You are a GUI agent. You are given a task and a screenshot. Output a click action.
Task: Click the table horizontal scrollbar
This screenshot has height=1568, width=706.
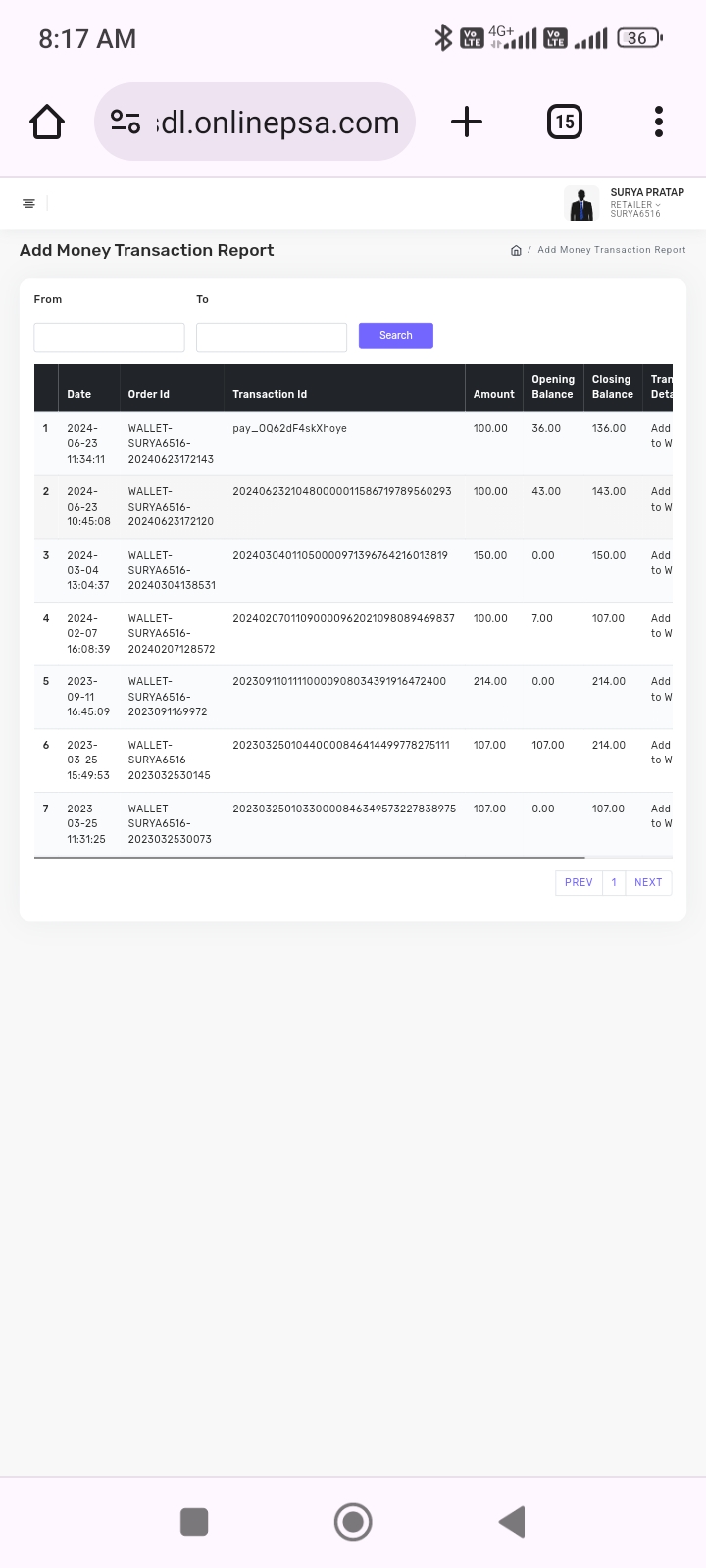[309, 857]
